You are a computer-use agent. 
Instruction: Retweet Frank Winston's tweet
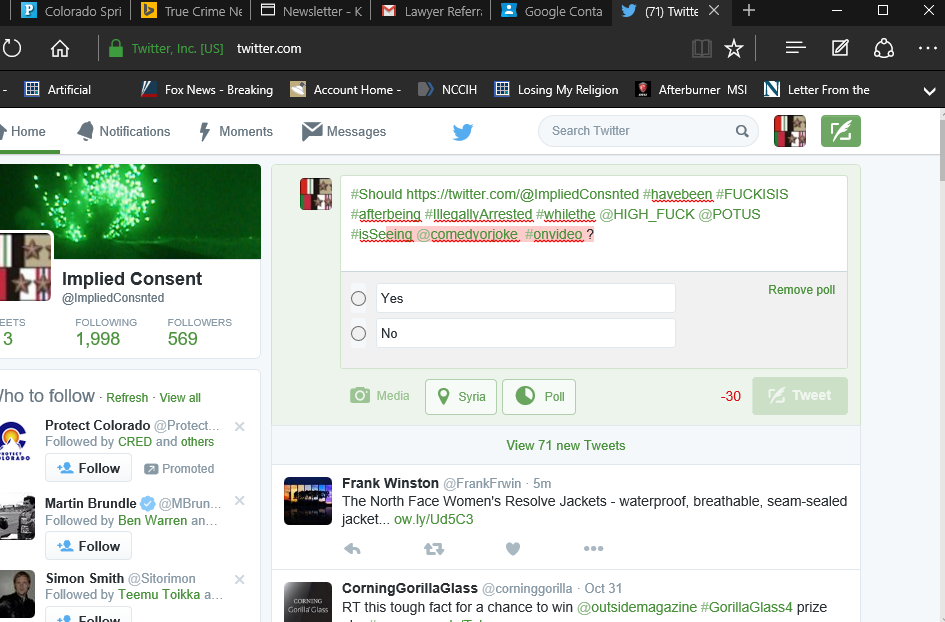[x=434, y=548]
